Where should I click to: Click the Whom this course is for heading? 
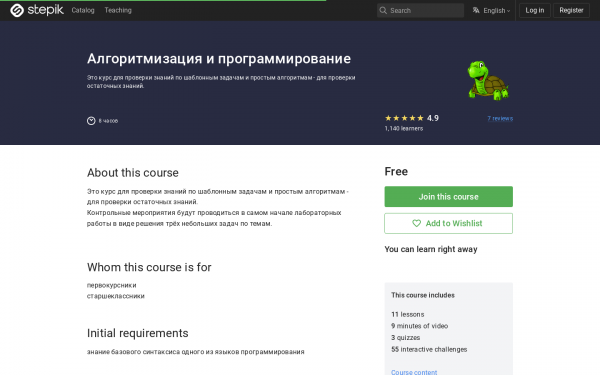point(149,267)
